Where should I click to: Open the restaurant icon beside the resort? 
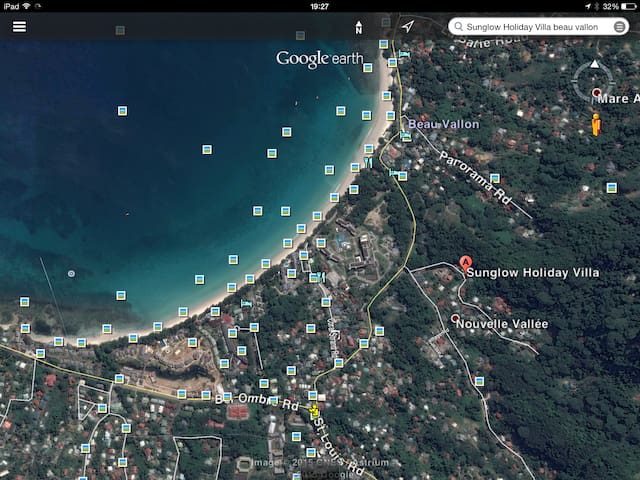click(x=322, y=278)
